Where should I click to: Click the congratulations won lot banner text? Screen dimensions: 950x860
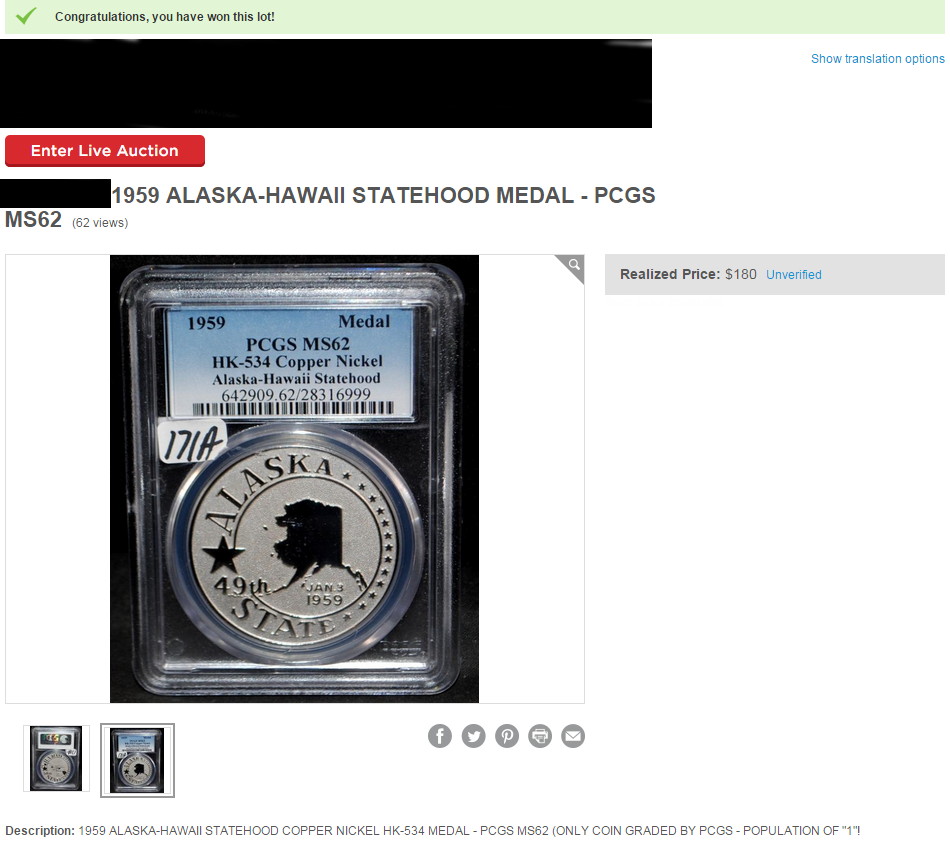(x=165, y=17)
